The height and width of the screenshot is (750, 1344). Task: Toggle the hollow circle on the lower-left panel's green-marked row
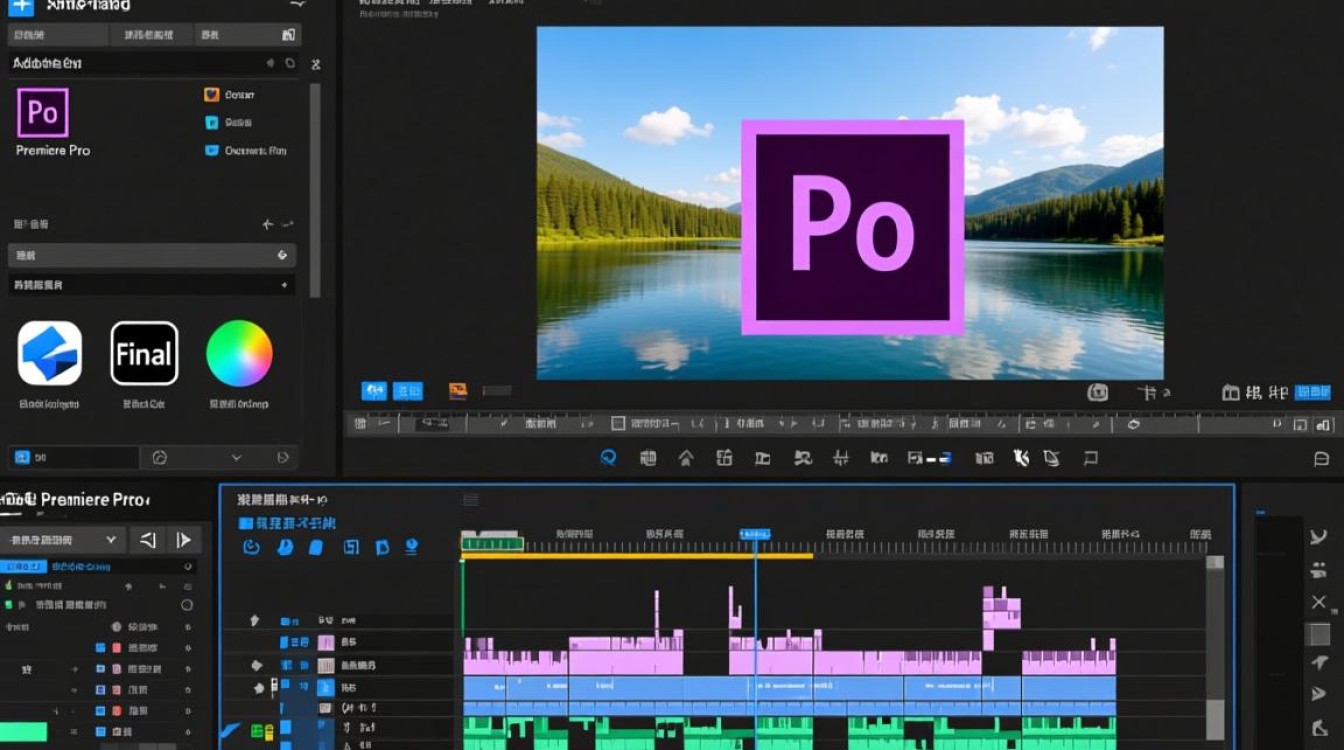[186, 605]
